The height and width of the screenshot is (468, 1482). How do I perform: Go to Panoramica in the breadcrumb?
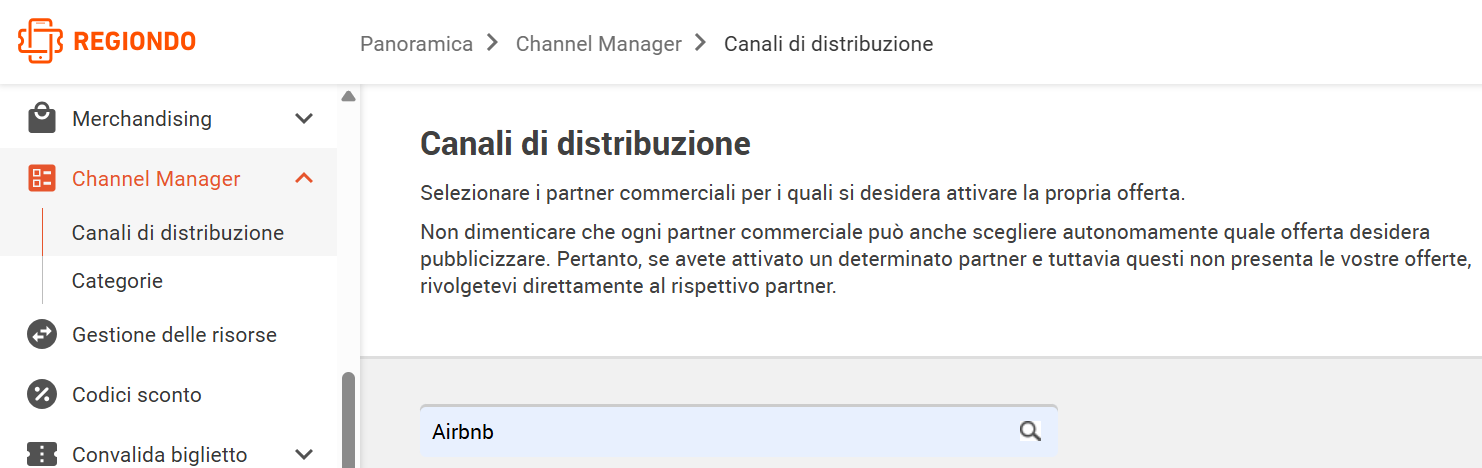click(416, 44)
